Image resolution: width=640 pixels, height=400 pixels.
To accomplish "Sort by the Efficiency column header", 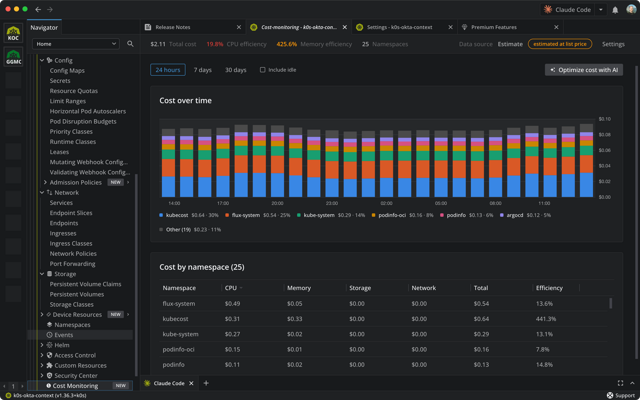I will pos(549,288).
